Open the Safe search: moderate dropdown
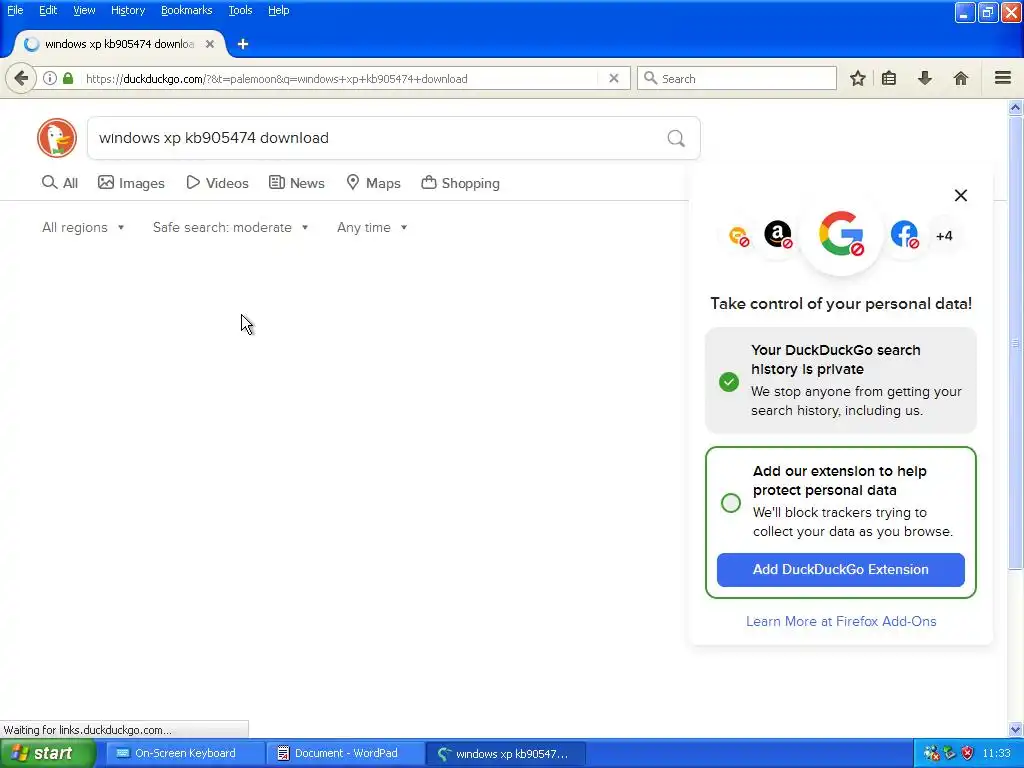Image resolution: width=1024 pixels, height=768 pixels. (231, 227)
